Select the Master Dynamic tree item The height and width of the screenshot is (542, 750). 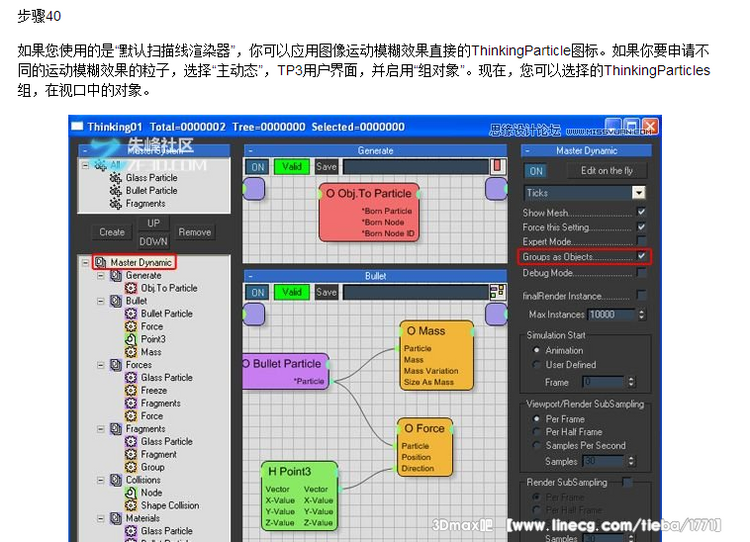tap(141, 262)
